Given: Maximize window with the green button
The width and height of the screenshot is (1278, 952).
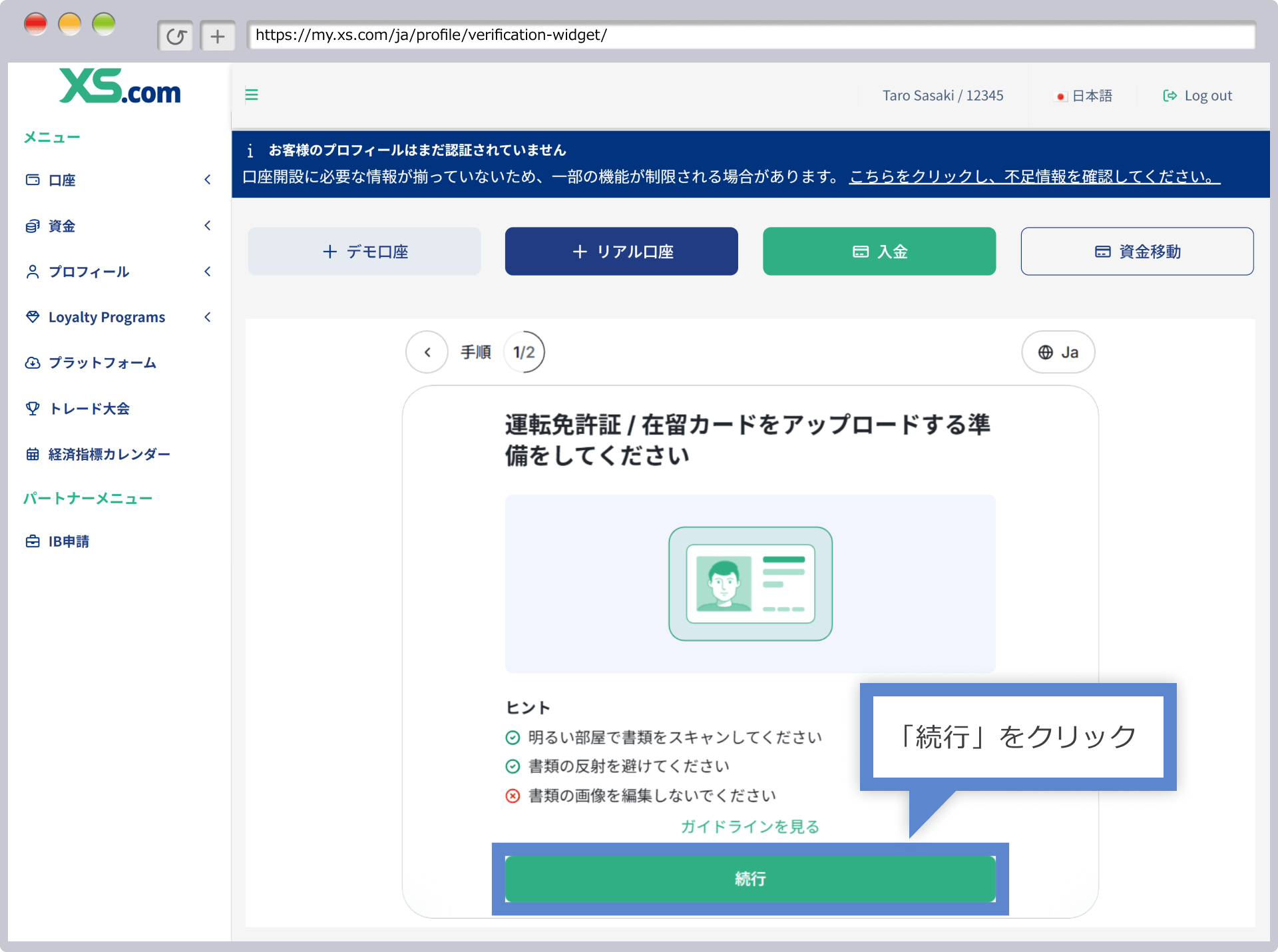Looking at the screenshot, I should tap(104, 24).
